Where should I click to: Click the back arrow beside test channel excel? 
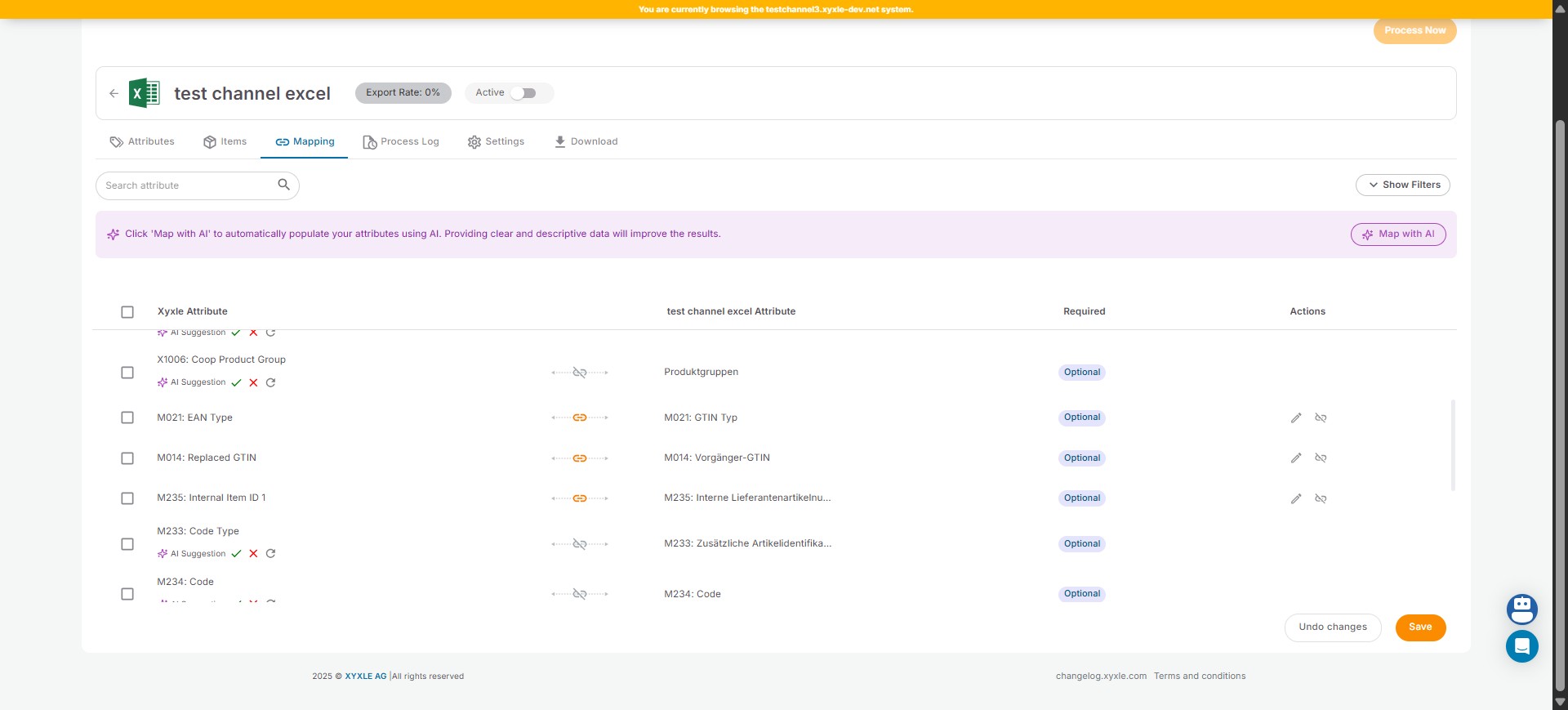pos(114,93)
